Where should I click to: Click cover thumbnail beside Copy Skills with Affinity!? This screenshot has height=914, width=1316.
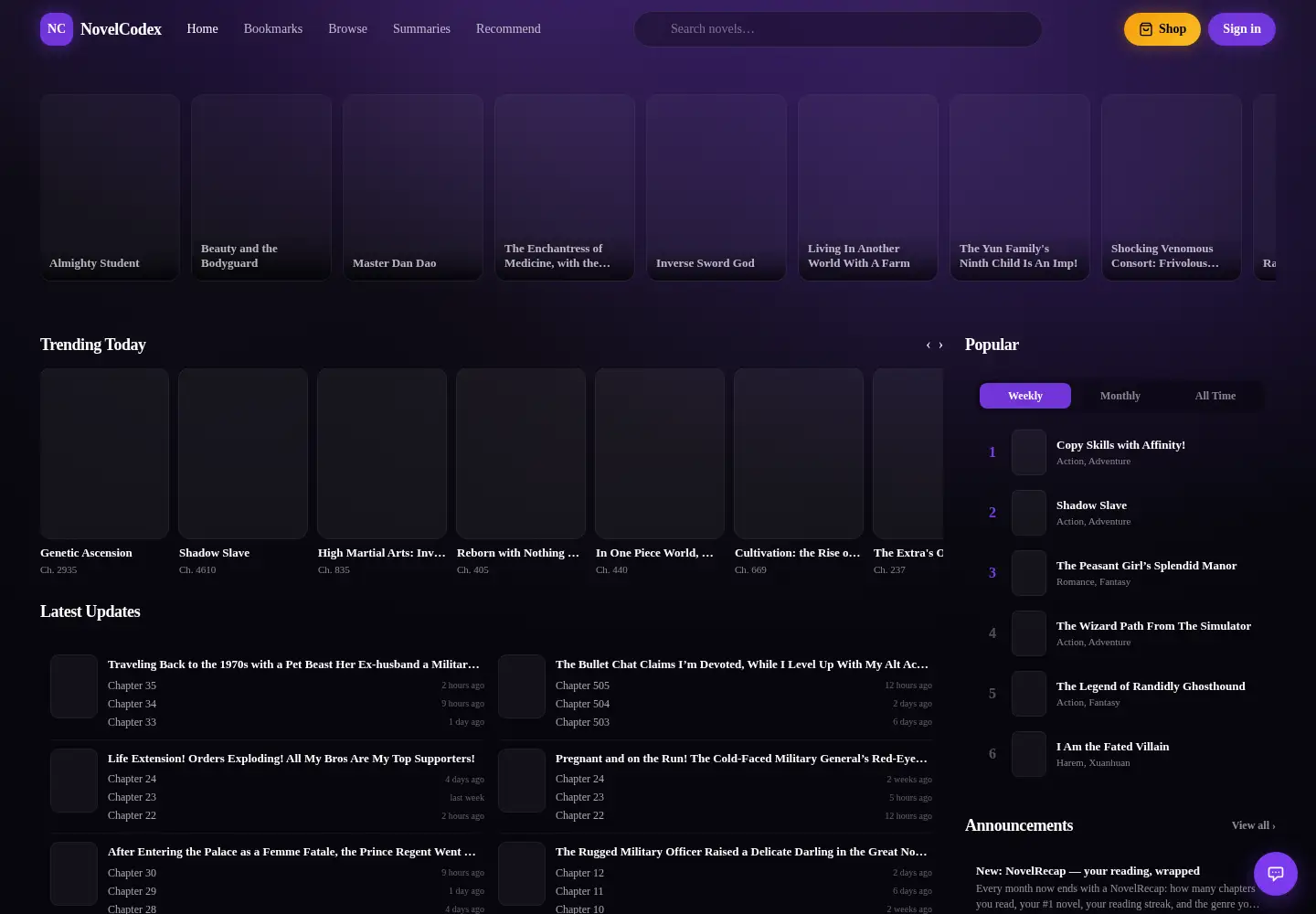coord(1029,452)
